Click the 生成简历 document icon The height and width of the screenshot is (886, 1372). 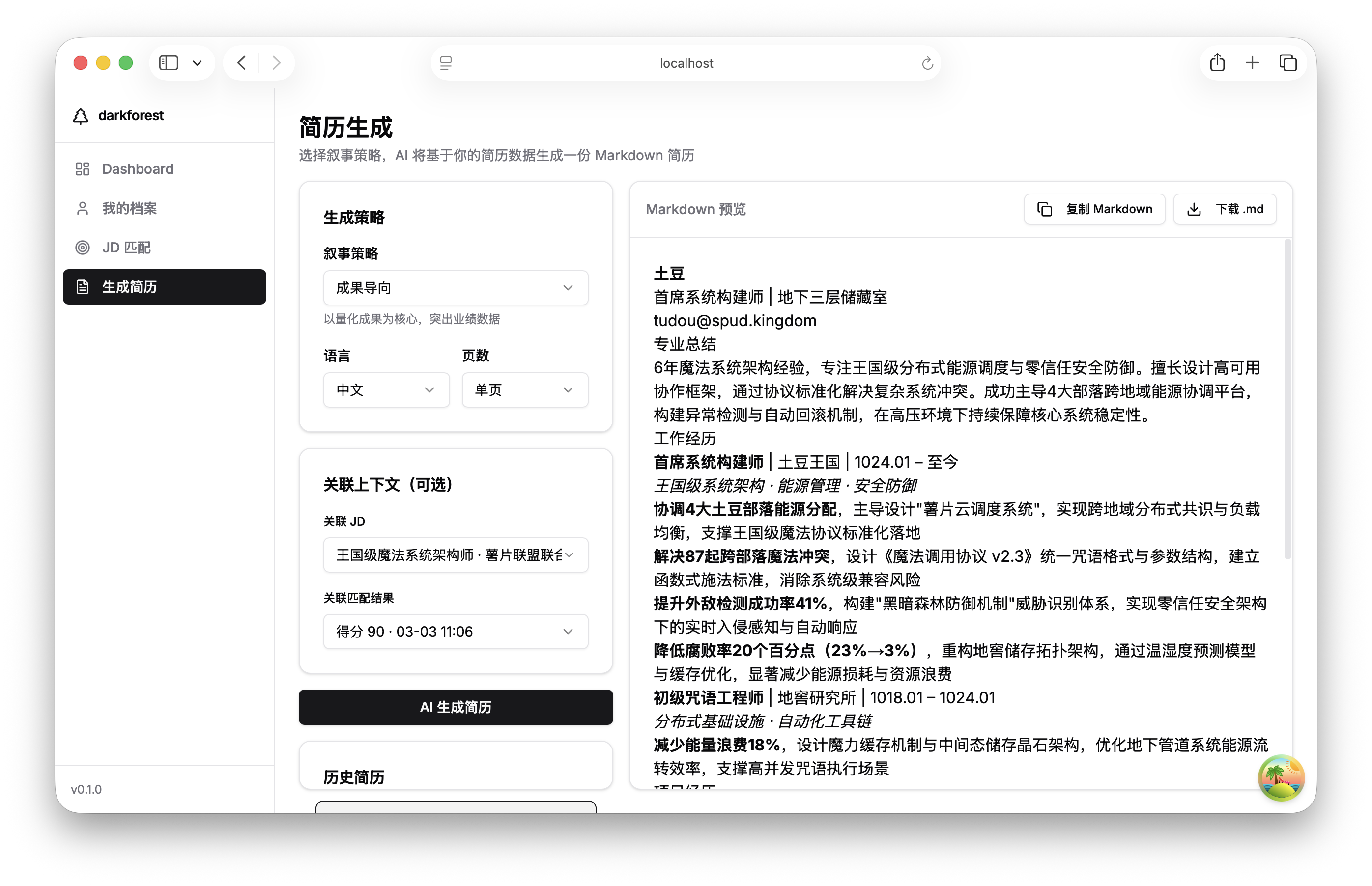click(x=82, y=286)
